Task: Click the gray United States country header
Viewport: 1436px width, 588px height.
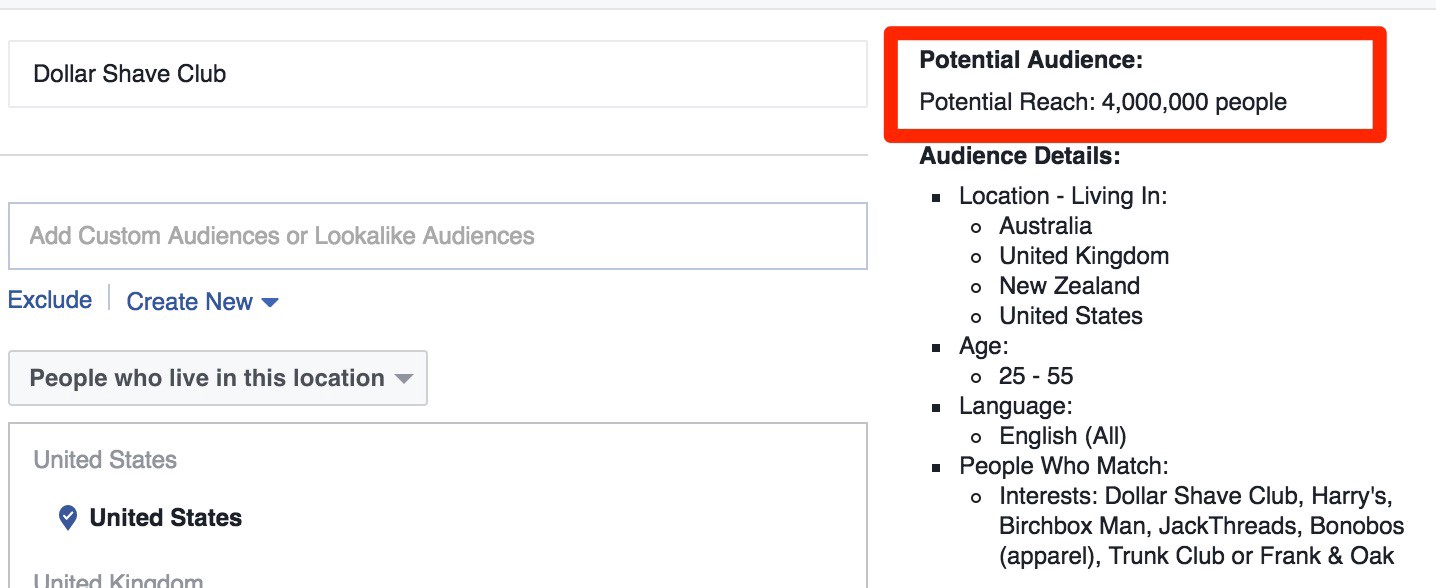Action: [x=105, y=460]
